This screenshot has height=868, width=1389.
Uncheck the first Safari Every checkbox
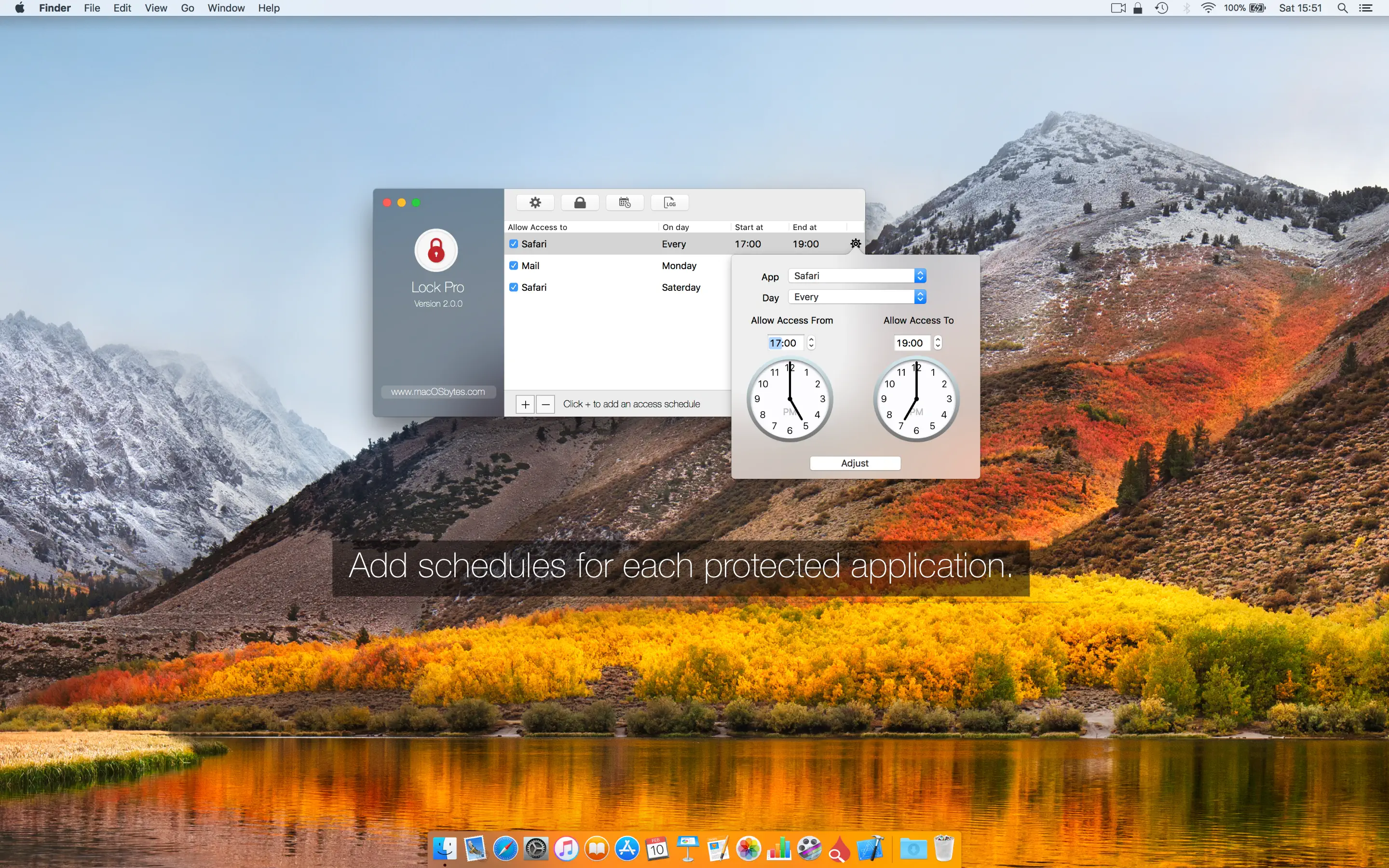514,244
